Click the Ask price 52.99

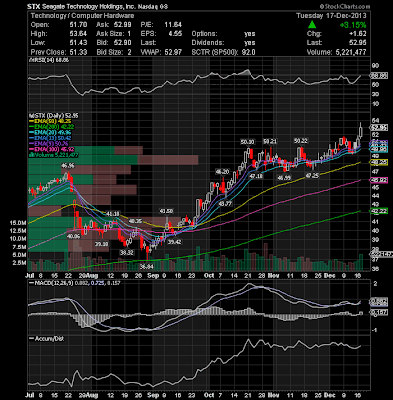(122, 25)
